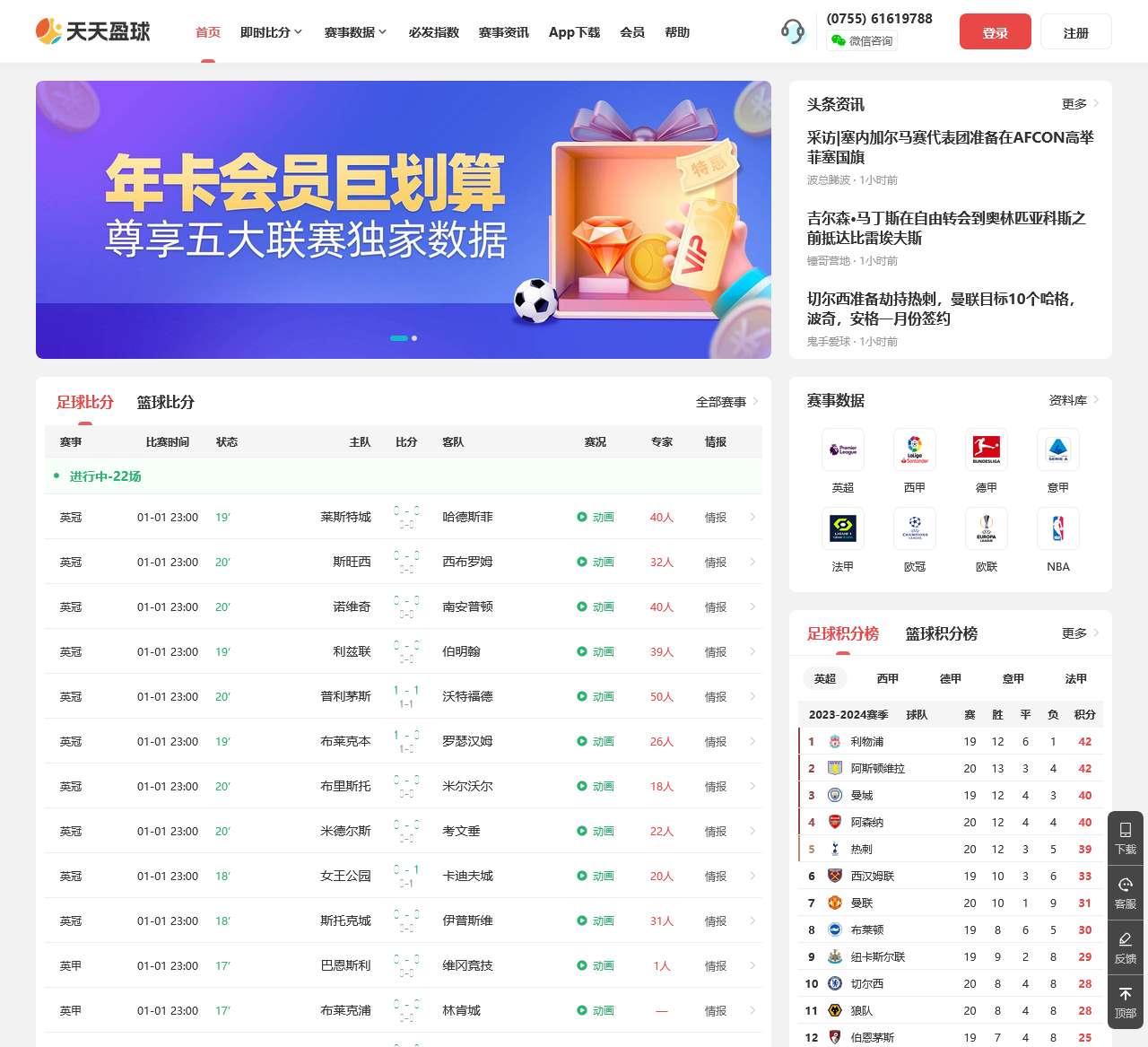Click the 切尔西 team crest in standings

click(835, 983)
